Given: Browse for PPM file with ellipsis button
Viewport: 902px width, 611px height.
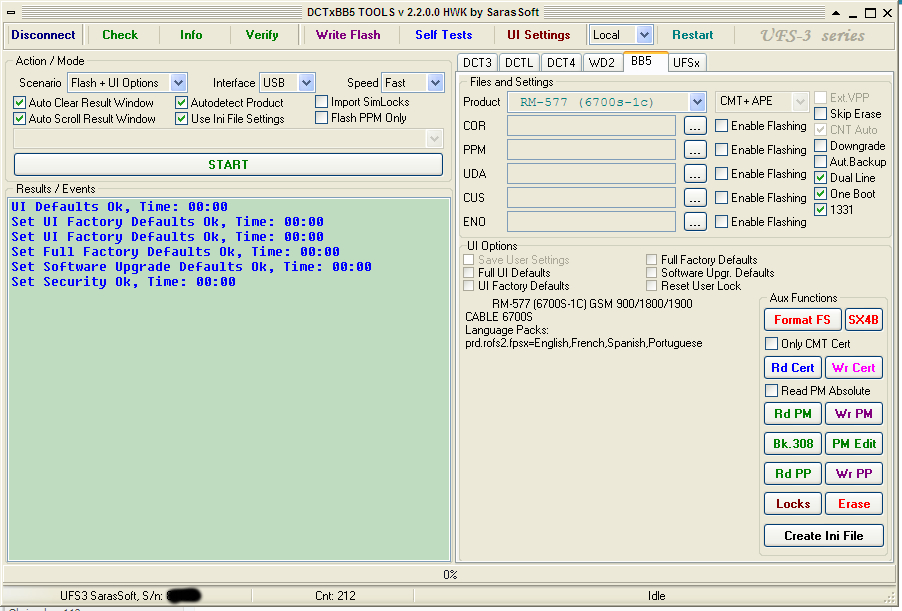Looking at the screenshot, I should click(x=695, y=150).
